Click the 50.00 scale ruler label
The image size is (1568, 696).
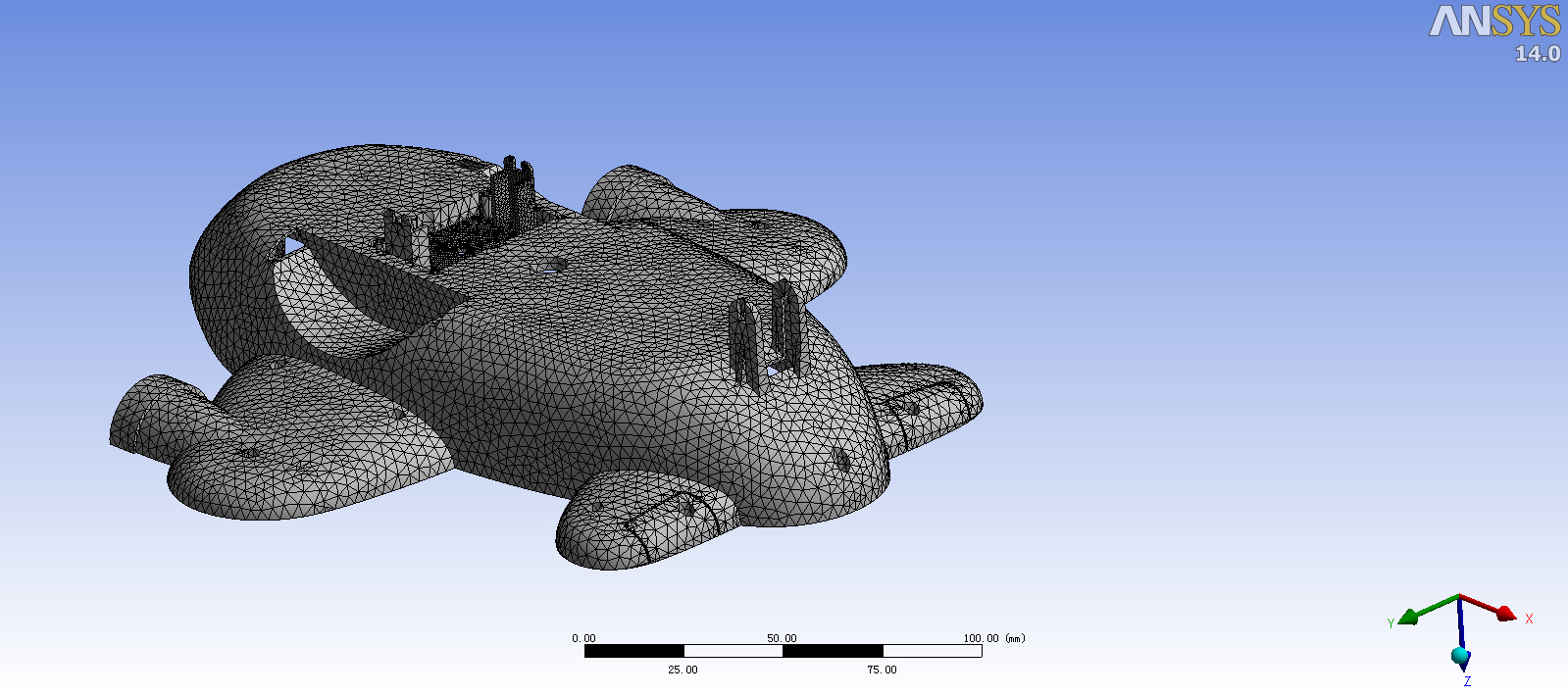pos(782,638)
